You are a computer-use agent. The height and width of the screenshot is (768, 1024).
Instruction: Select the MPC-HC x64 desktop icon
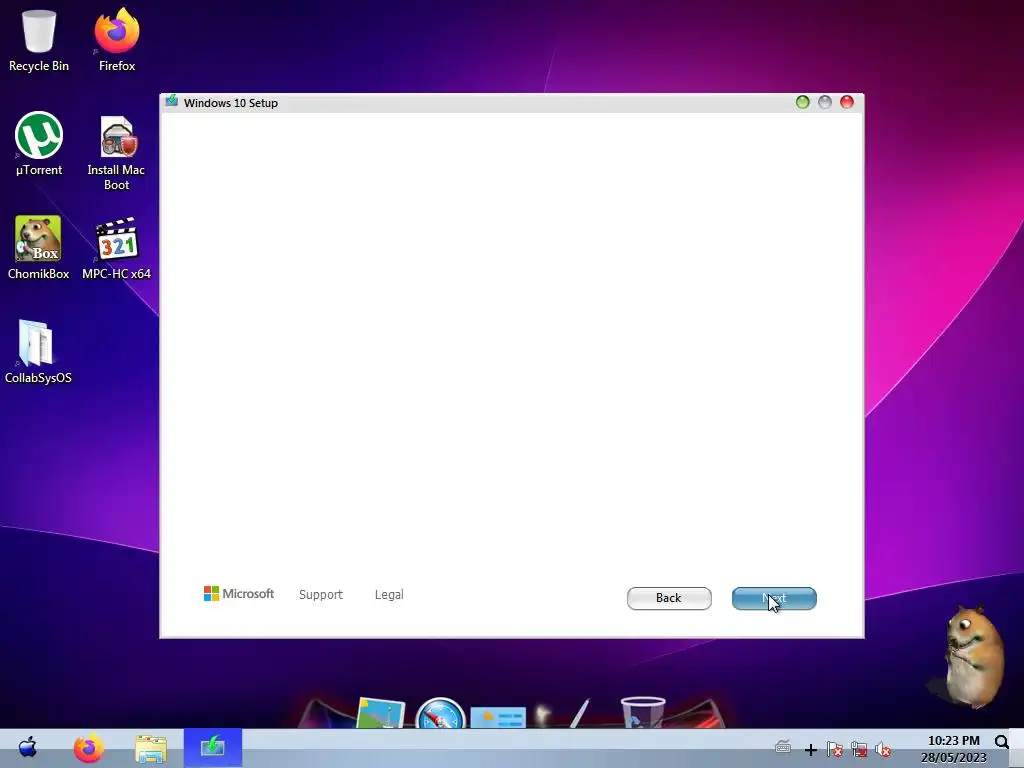click(x=116, y=248)
